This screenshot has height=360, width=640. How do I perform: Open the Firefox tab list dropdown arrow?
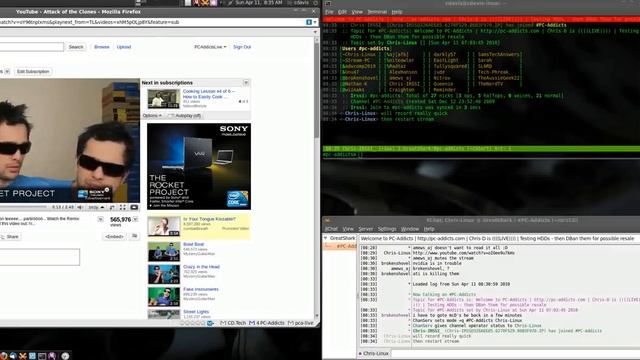[315, 32]
